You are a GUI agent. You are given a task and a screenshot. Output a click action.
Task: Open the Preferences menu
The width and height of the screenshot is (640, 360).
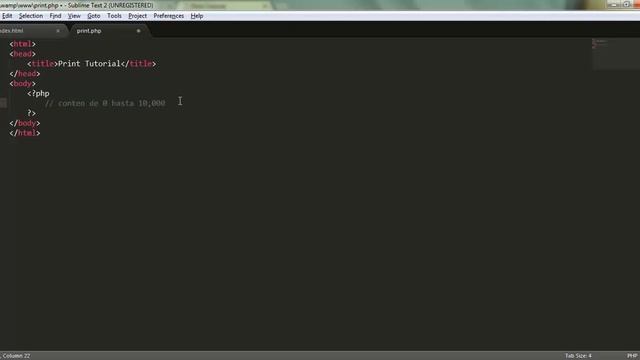point(169,16)
